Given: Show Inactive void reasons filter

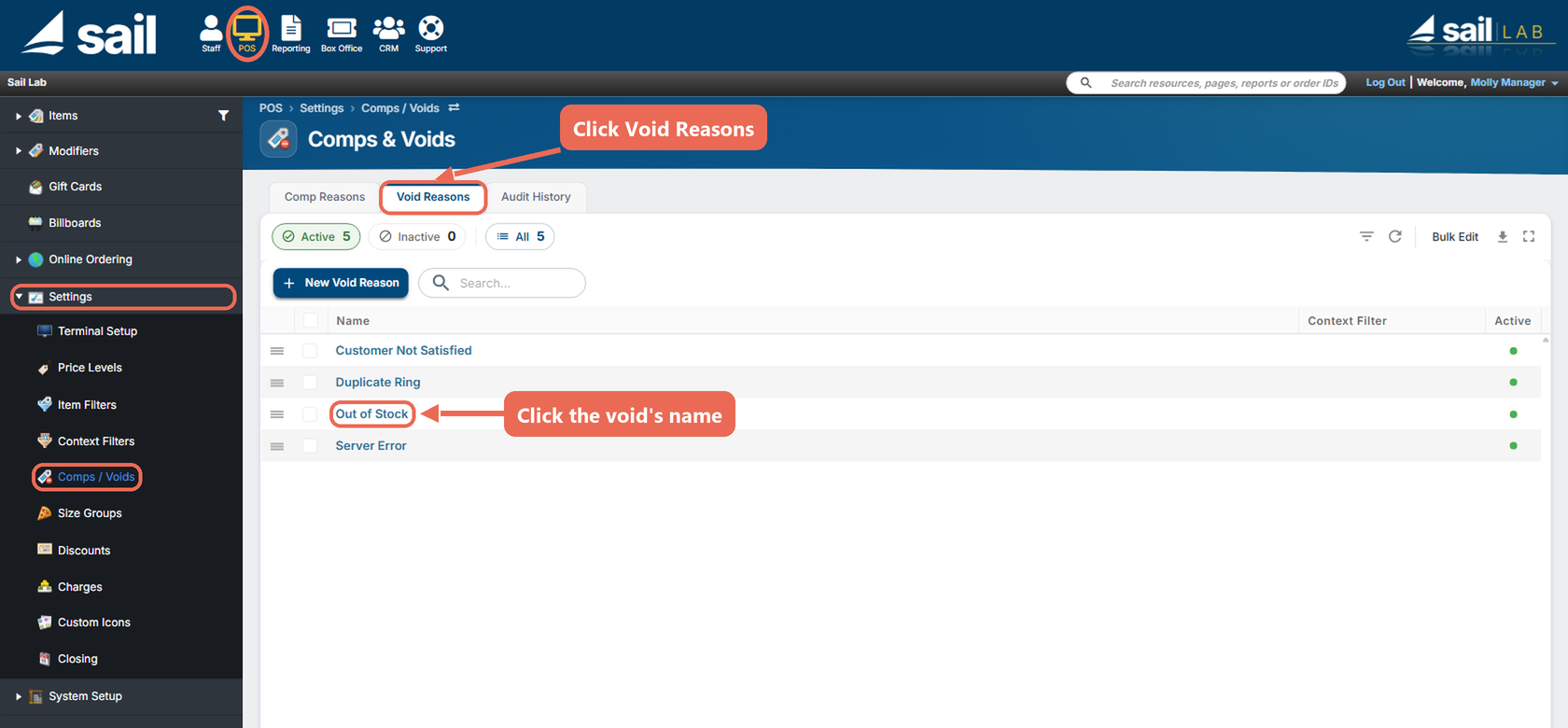Looking at the screenshot, I should 417,237.
